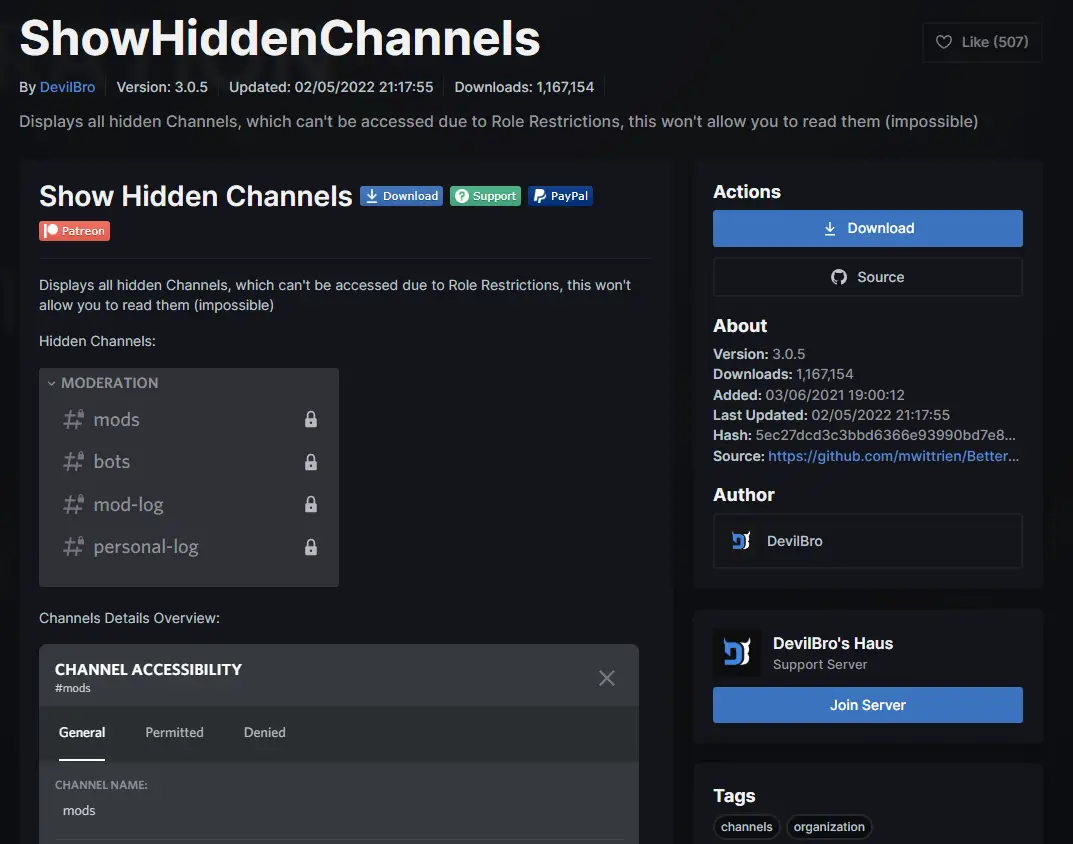
Task: Click the 'Hidden Channels:' label
Action: (x=97, y=341)
